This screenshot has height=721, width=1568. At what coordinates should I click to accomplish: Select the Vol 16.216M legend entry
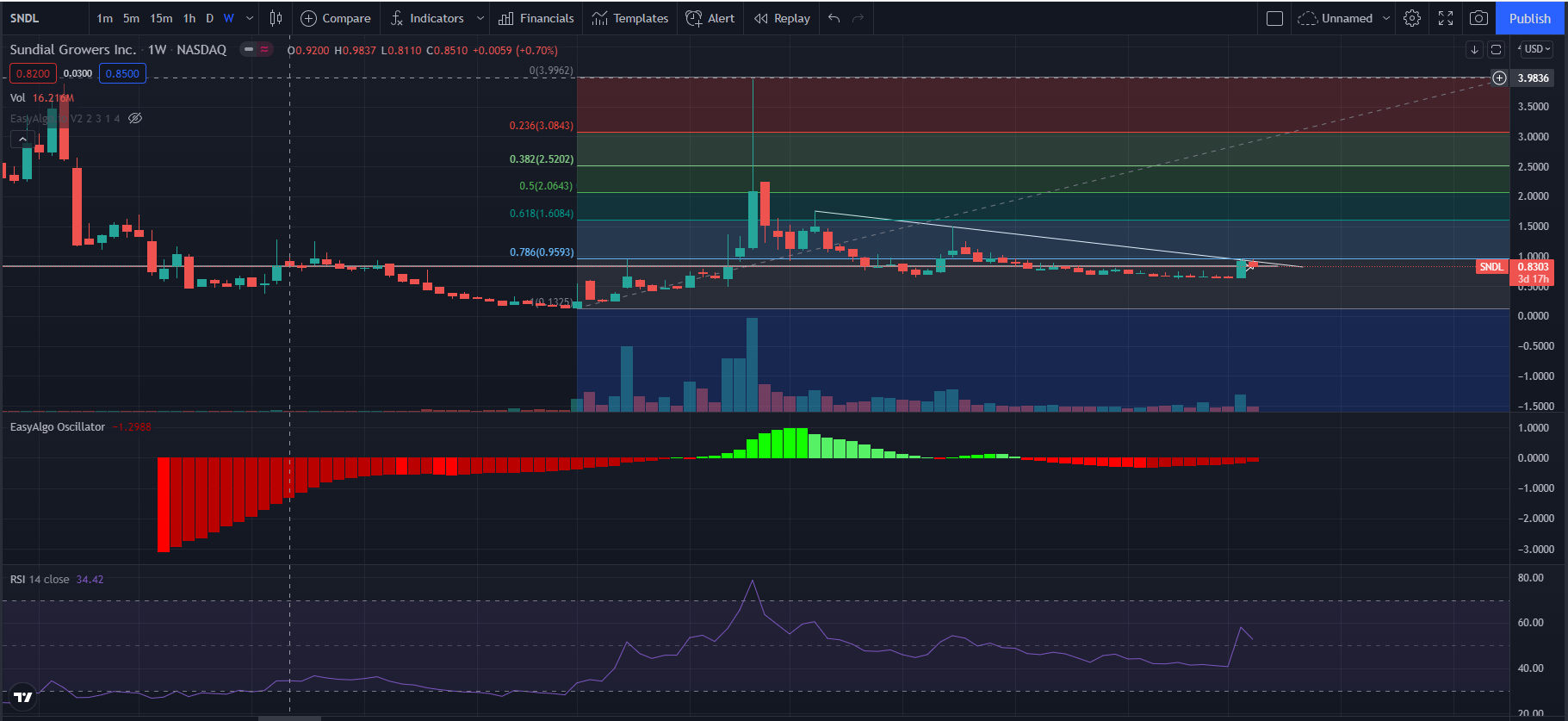[x=42, y=98]
